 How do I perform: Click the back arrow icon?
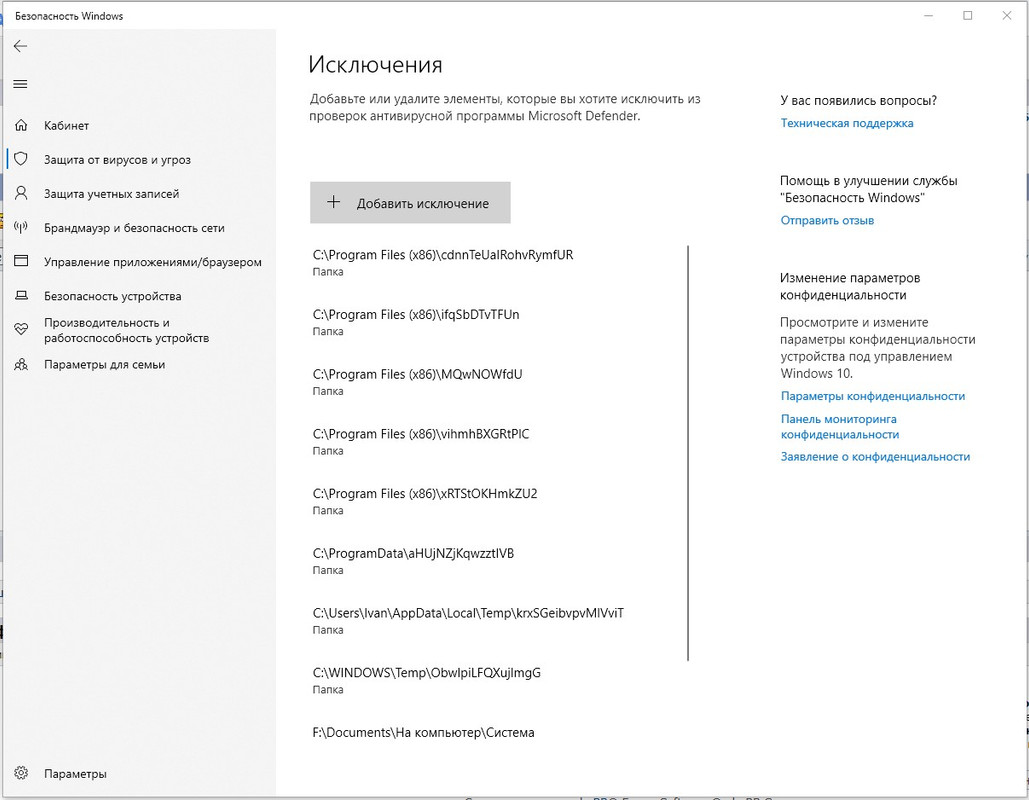[x=20, y=46]
